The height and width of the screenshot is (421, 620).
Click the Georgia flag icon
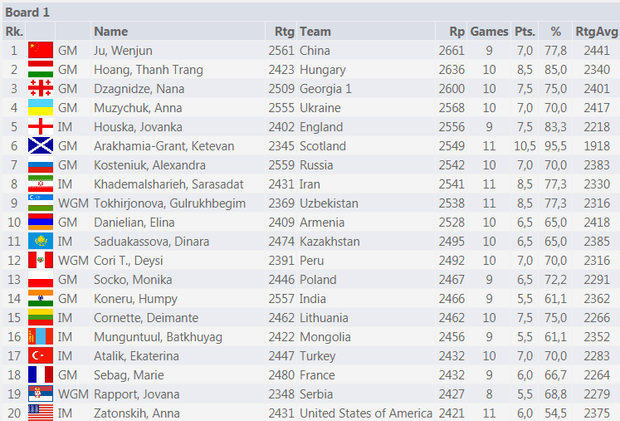pos(40,89)
